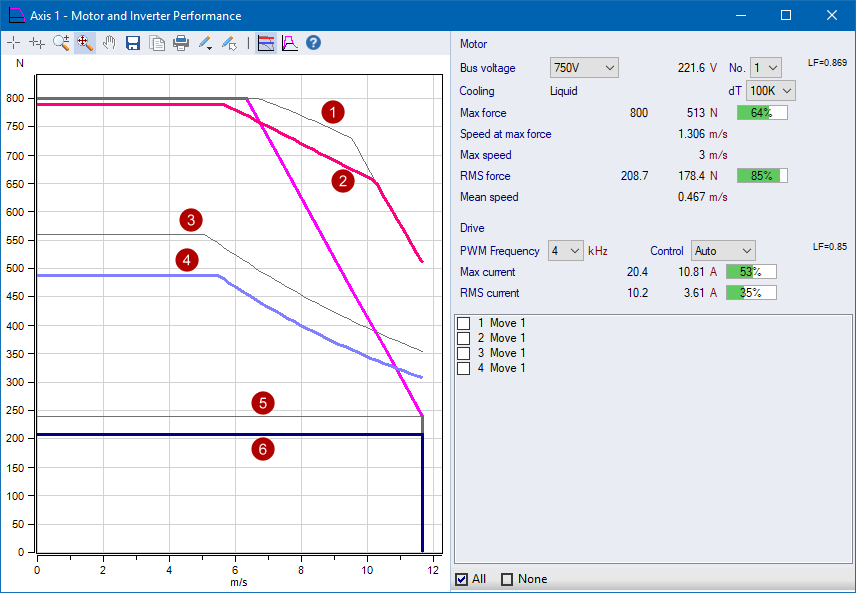
Task: Select the double crosshair measurement tool
Action: coord(37,43)
